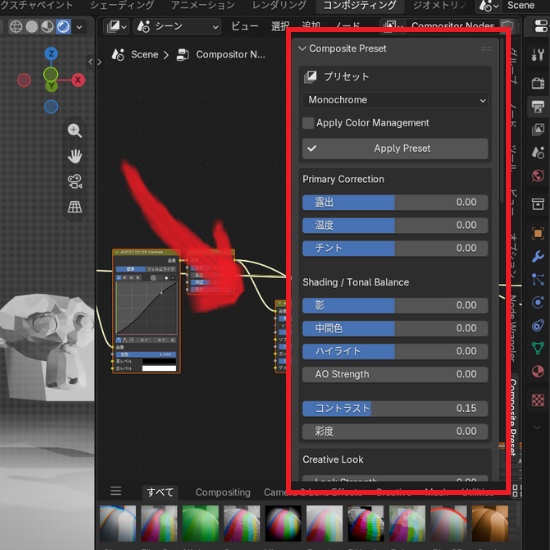Collapse the Composite Preset panel
Image resolution: width=550 pixels, height=550 pixels.
pos(302,48)
